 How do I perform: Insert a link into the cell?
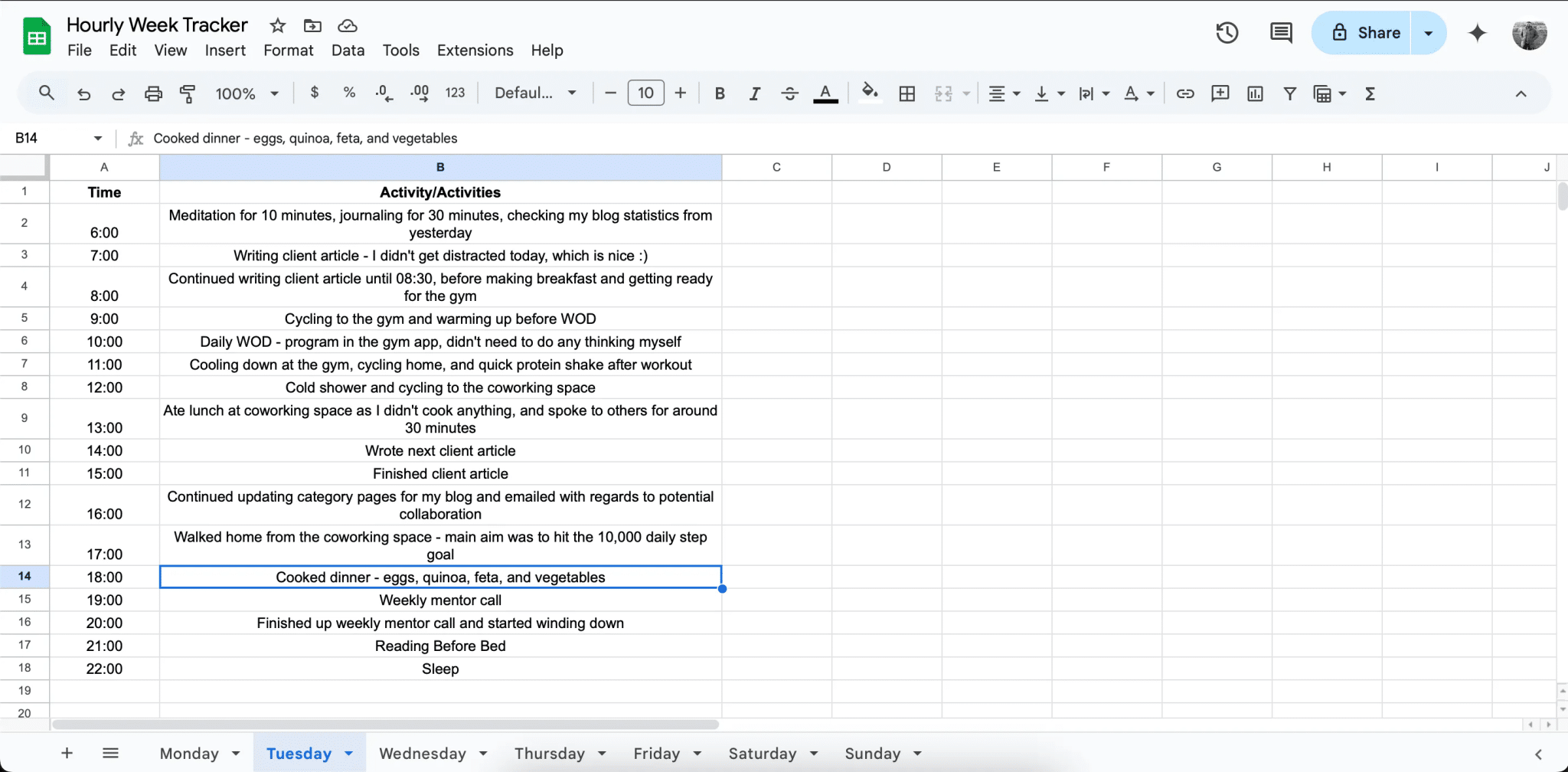1184,93
